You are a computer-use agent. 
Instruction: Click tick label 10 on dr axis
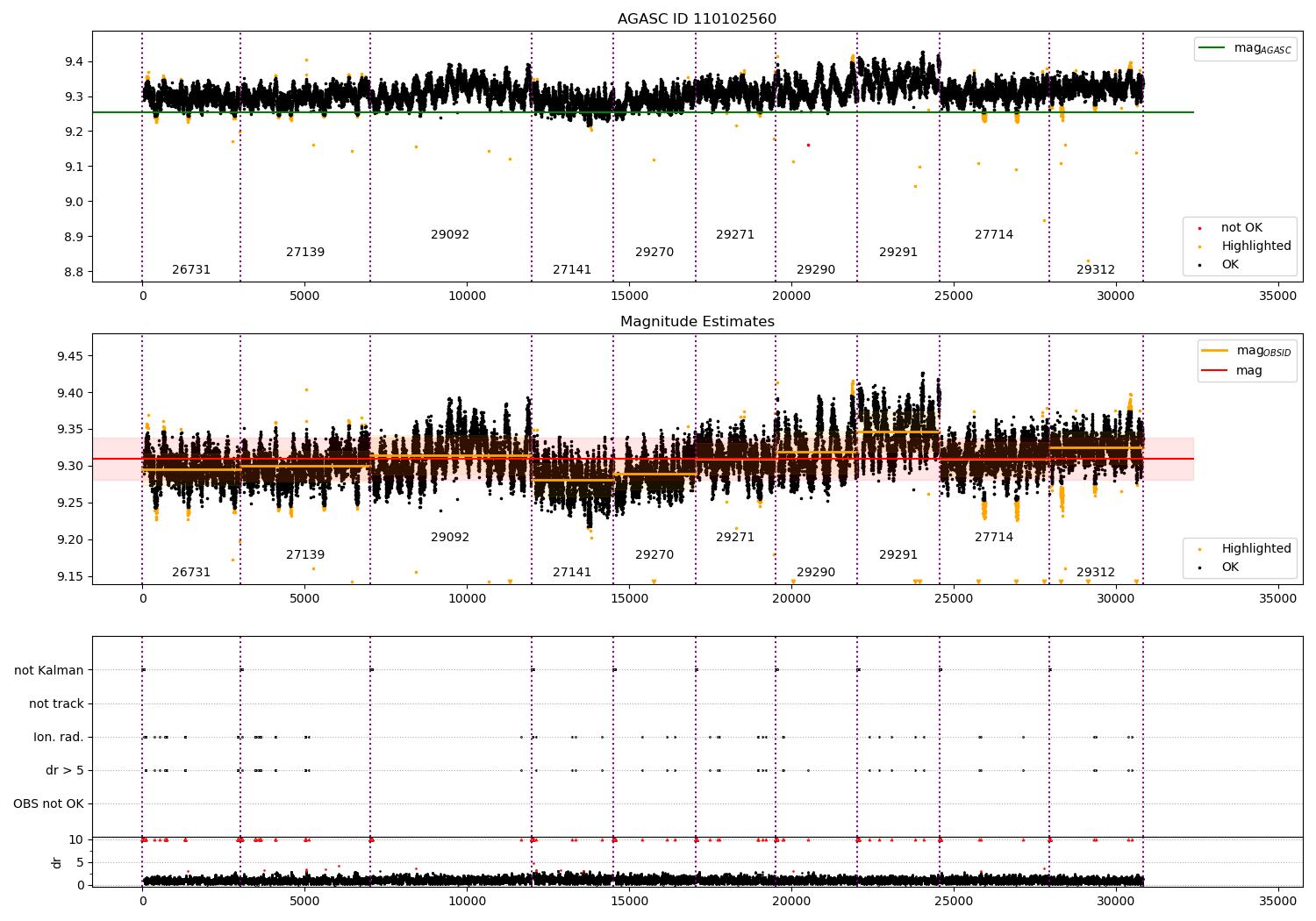tap(76, 839)
